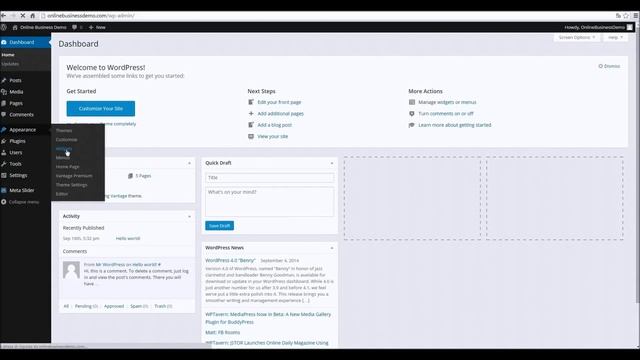This screenshot has width=640, height=360.
Task: Click the Pages icon in sidebar
Action: (4, 103)
